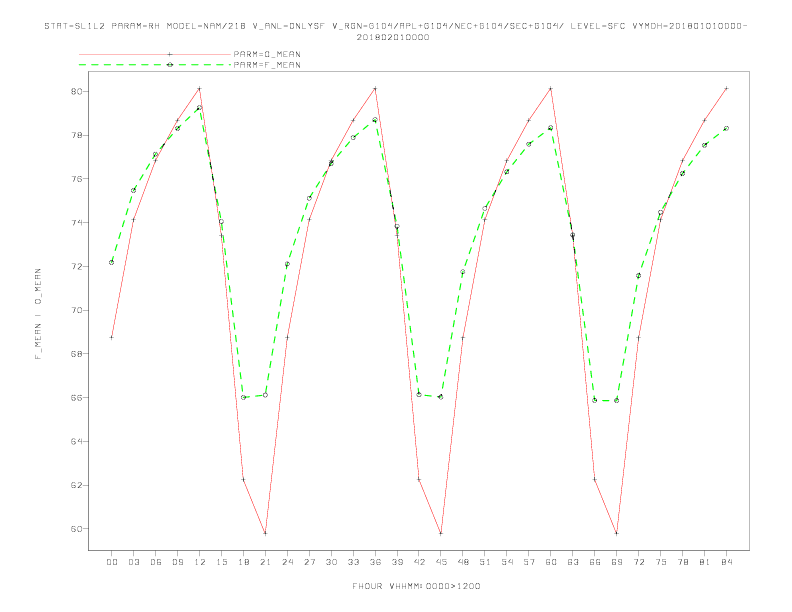Click the F_MEAN circle marker at hour 36
The width and height of the screenshot is (792, 612).
[375, 120]
